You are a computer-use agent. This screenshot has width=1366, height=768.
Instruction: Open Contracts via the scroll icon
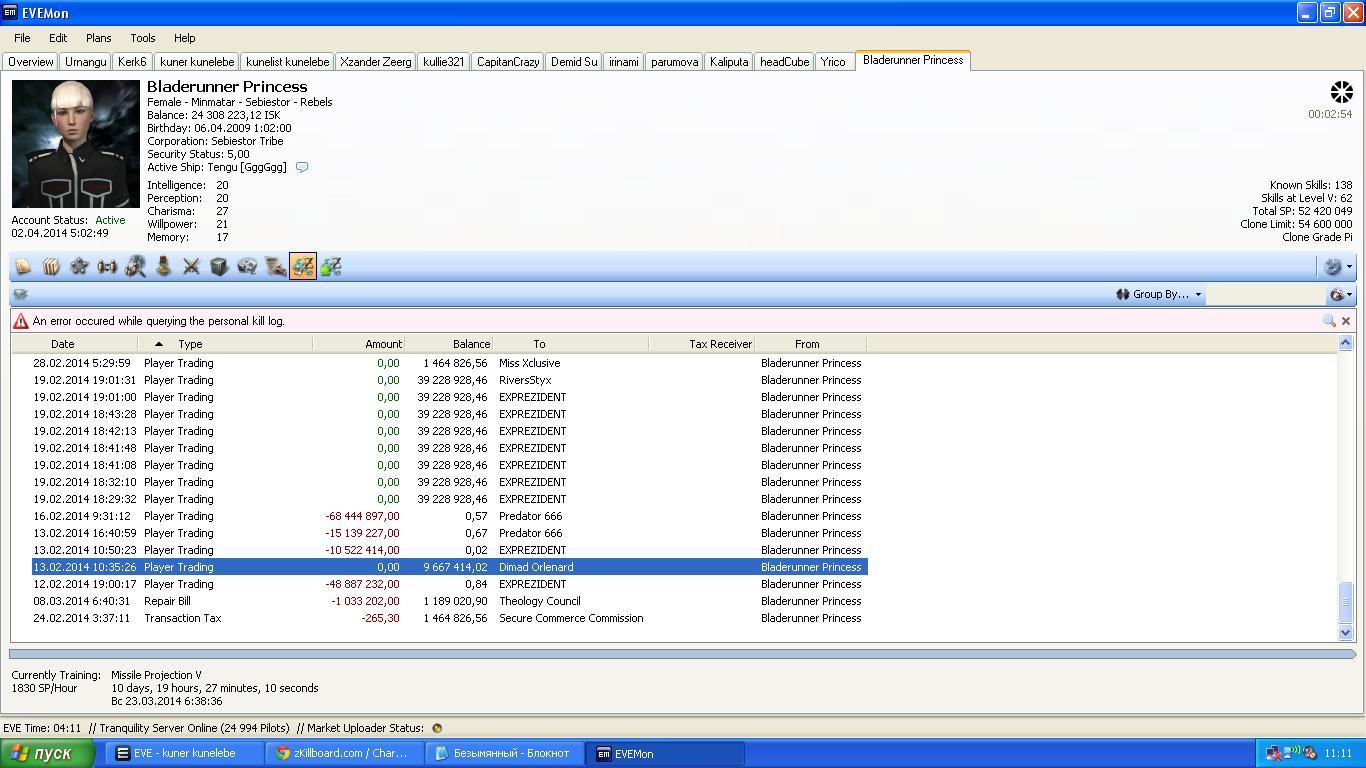(x=275, y=267)
